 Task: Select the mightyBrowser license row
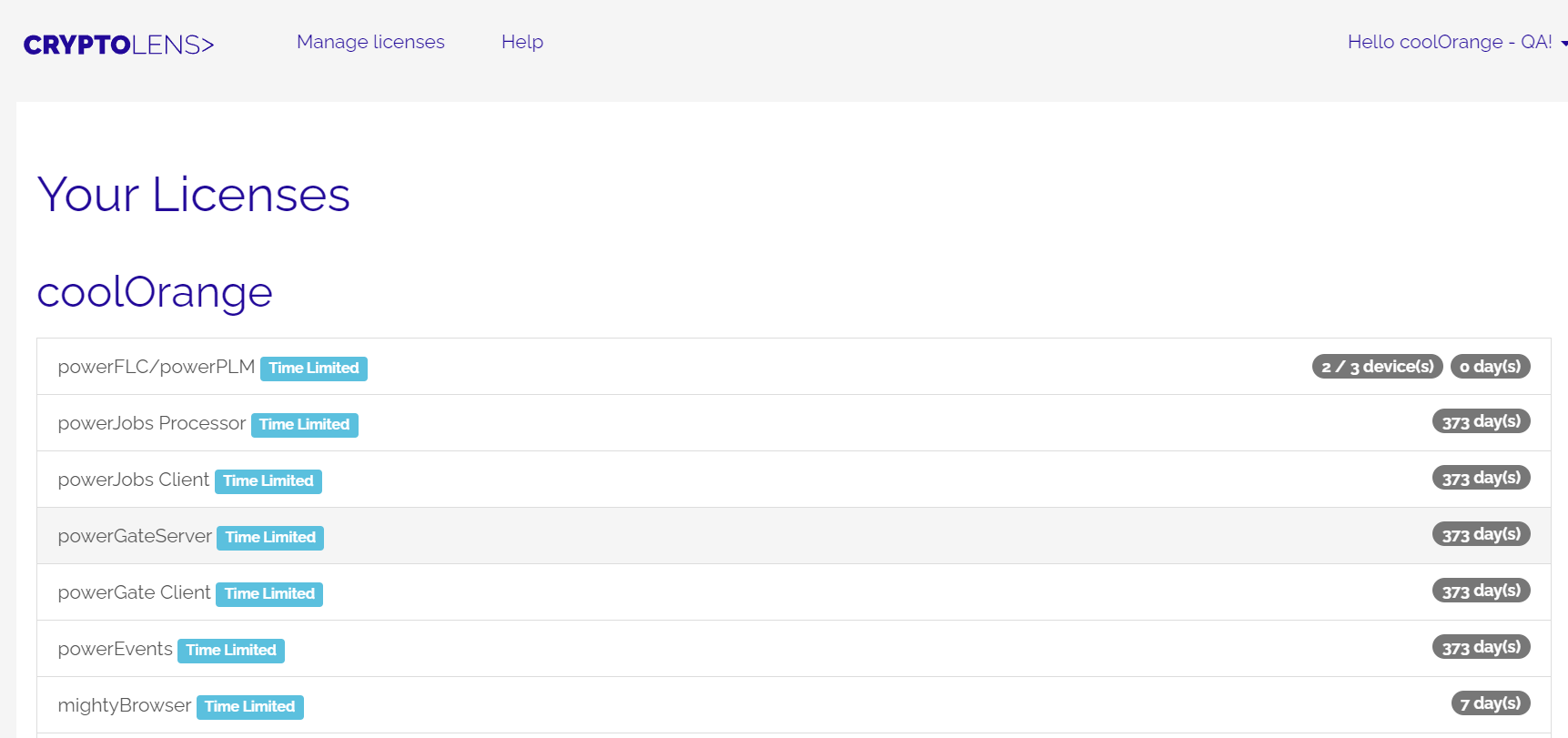coord(794,705)
